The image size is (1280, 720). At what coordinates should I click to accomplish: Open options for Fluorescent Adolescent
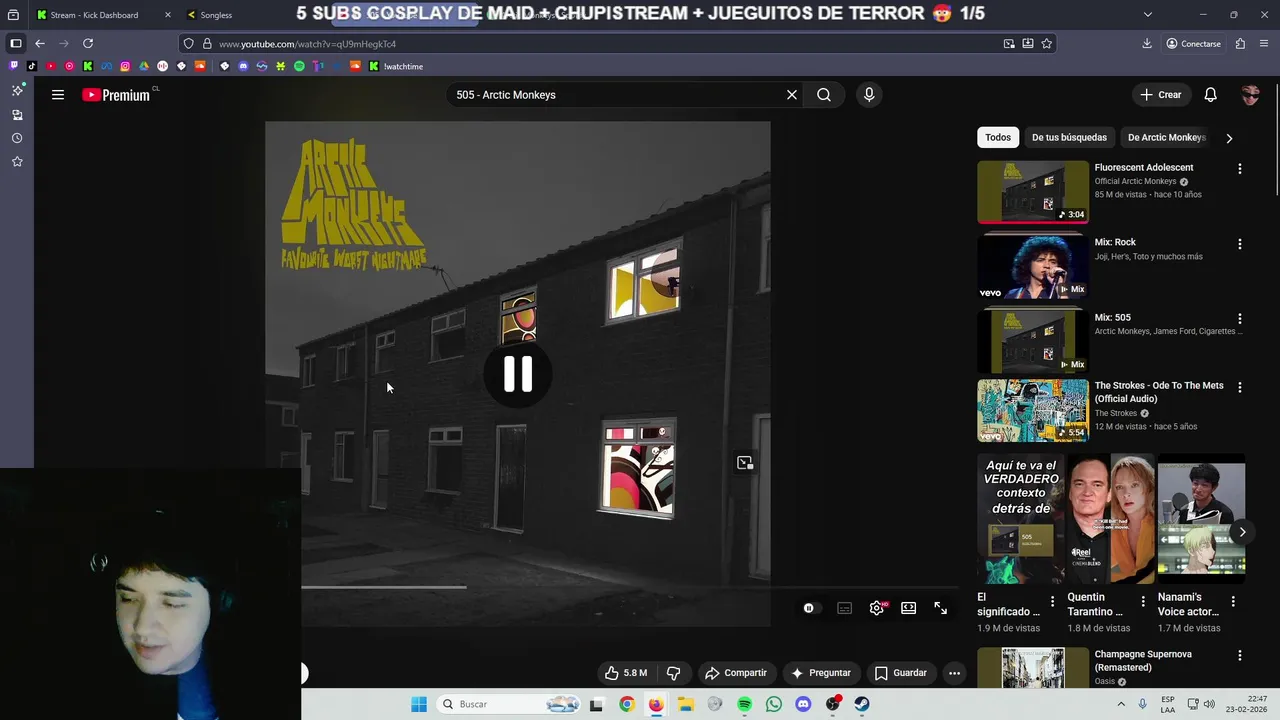pyautogui.click(x=1240, y=169)
